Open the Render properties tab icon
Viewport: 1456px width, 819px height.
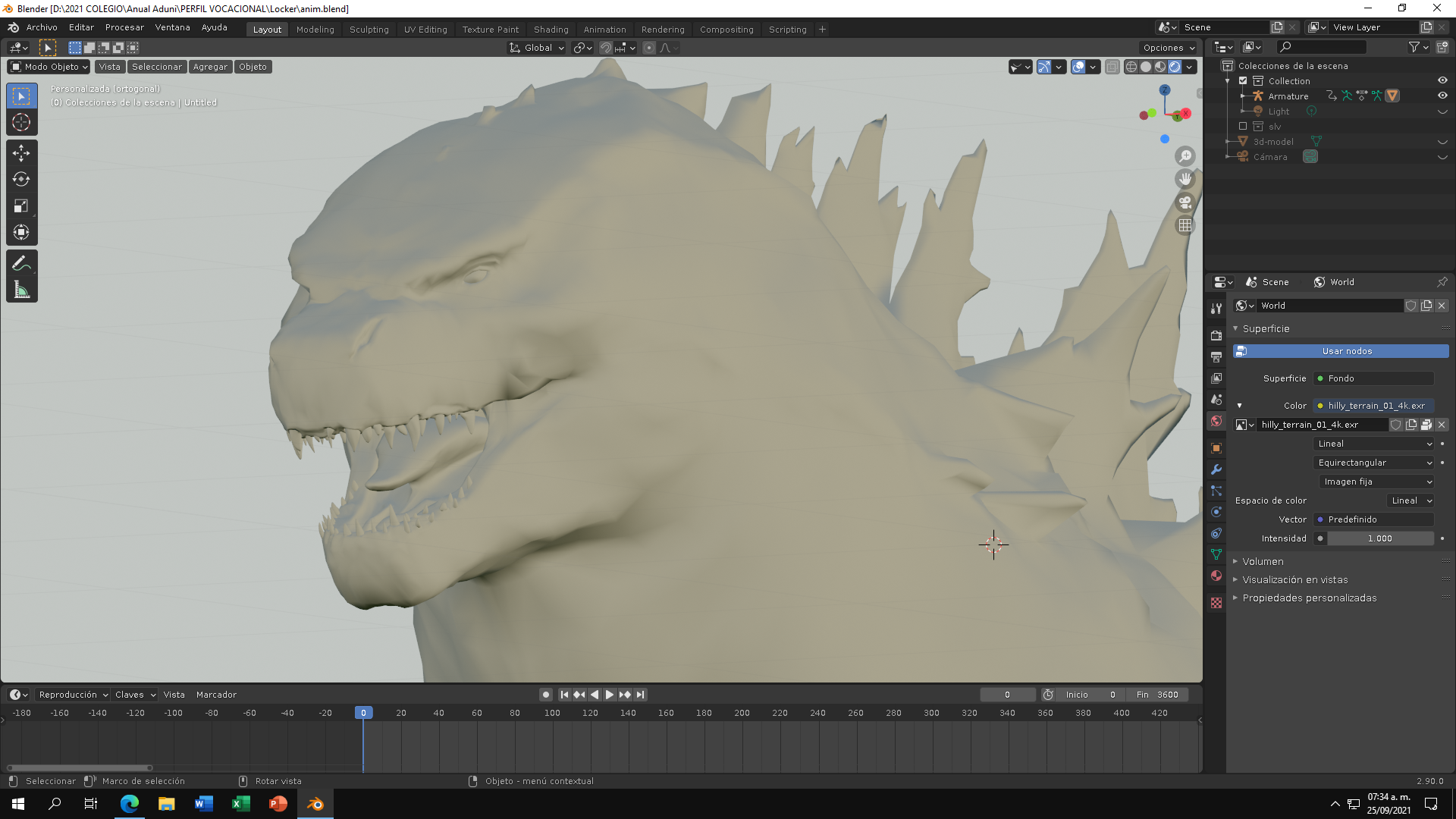pos(1216,335)
